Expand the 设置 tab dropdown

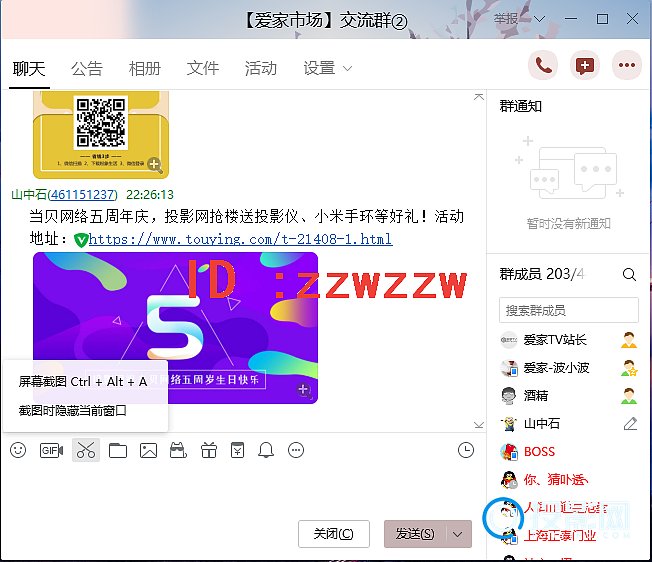(x=348, y=69)
